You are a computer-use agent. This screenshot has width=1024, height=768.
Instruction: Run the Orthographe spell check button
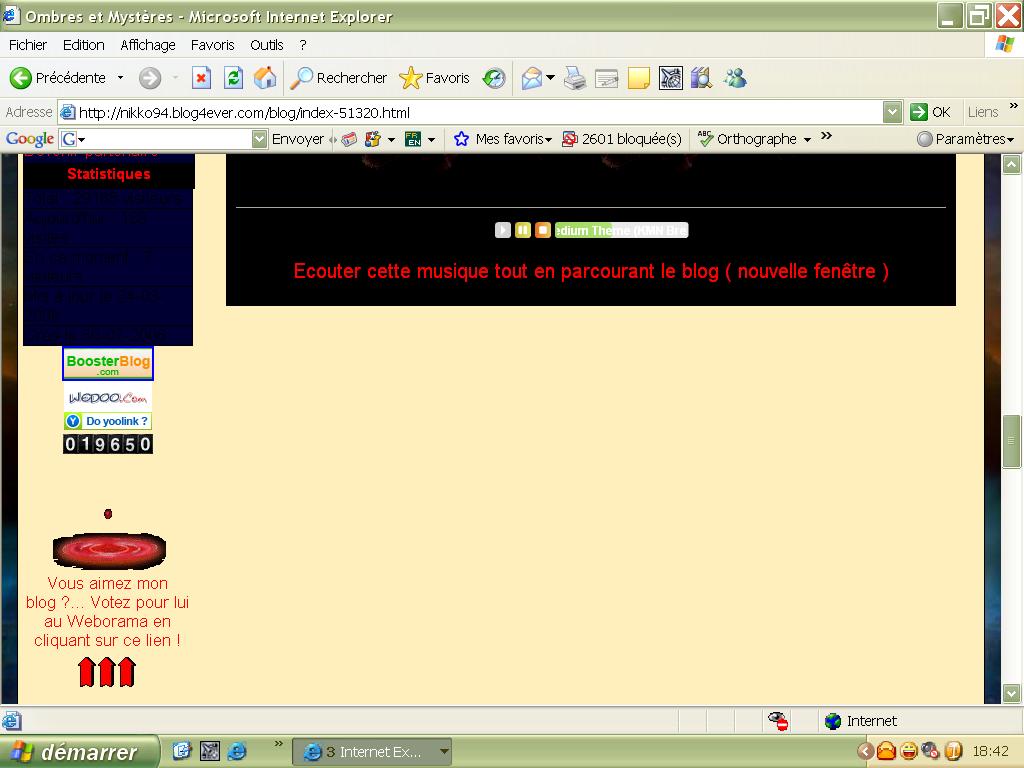tap(746, 139)
